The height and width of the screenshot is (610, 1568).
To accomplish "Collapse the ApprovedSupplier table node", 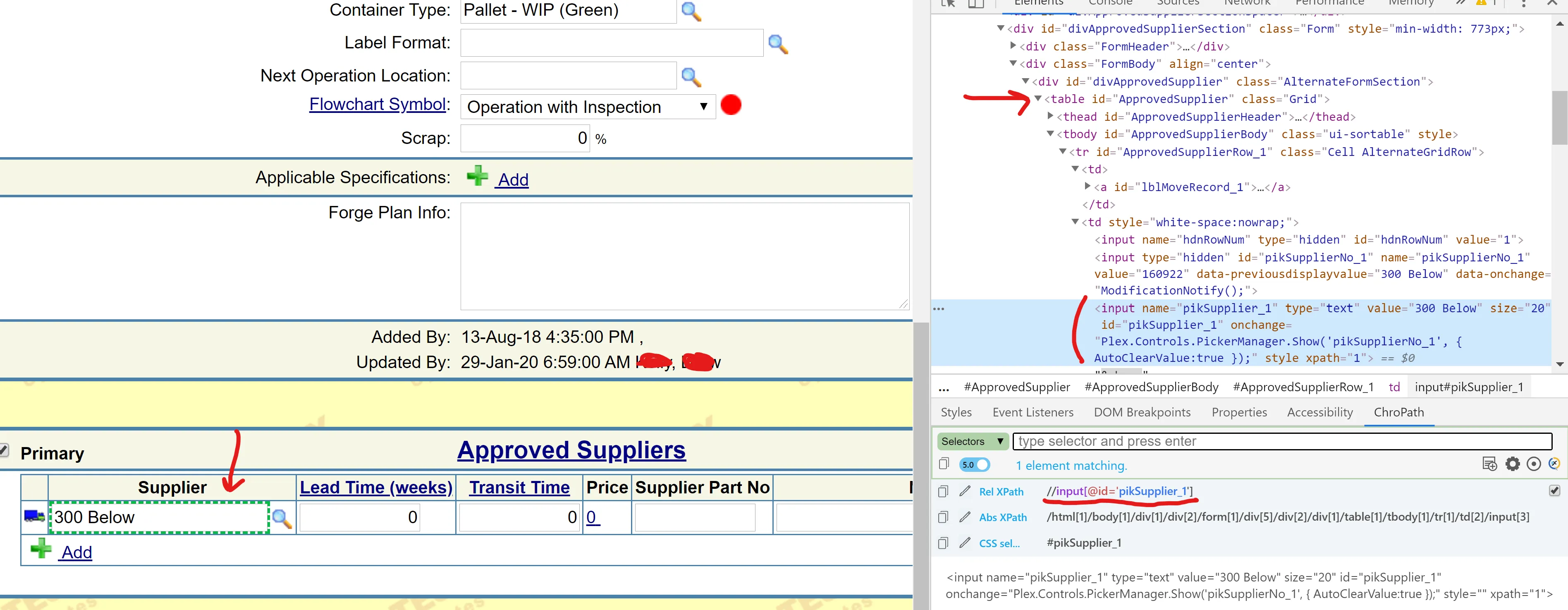I will pos(1038,98).
